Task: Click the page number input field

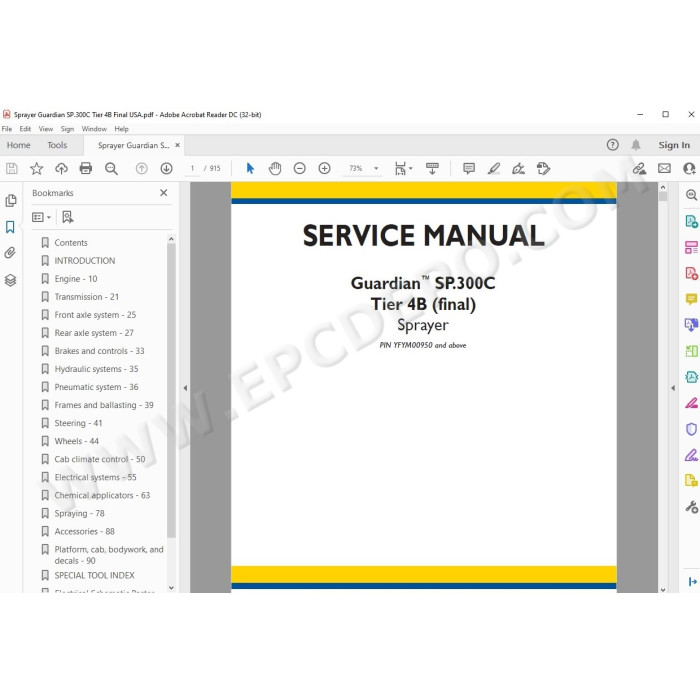Action: (192, 169)
